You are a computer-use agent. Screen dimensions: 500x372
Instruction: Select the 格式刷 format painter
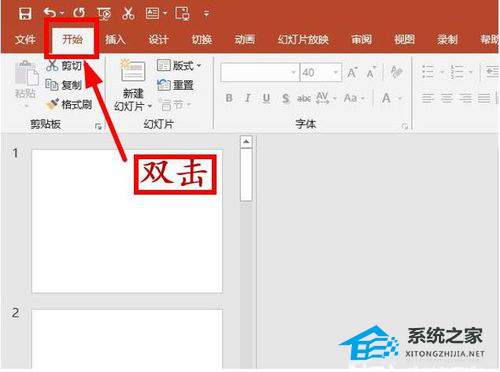69,105
